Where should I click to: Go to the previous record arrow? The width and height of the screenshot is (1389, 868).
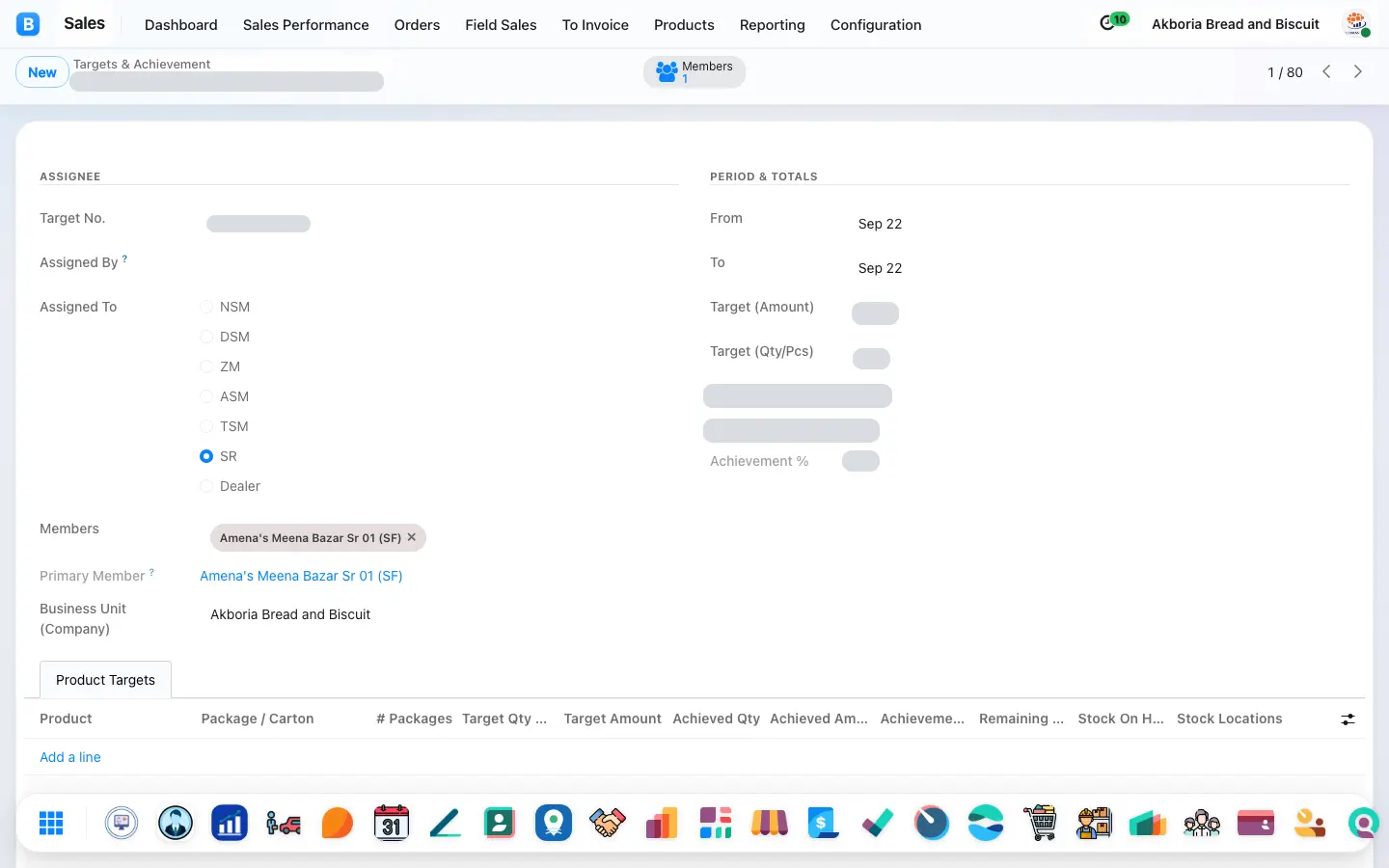[x=1326, y=71]
